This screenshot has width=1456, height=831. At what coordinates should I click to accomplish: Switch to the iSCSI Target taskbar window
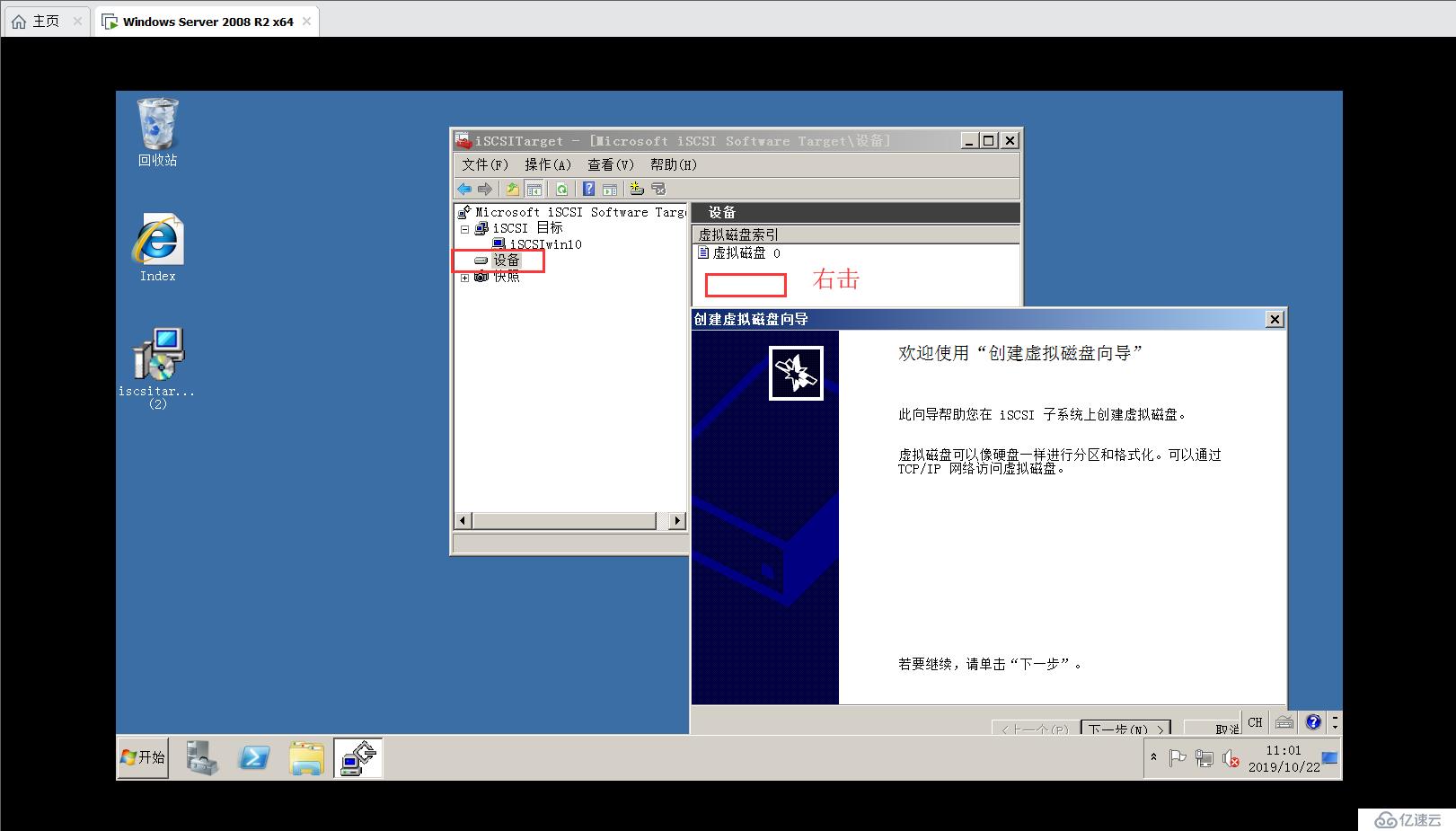point(358,758)
